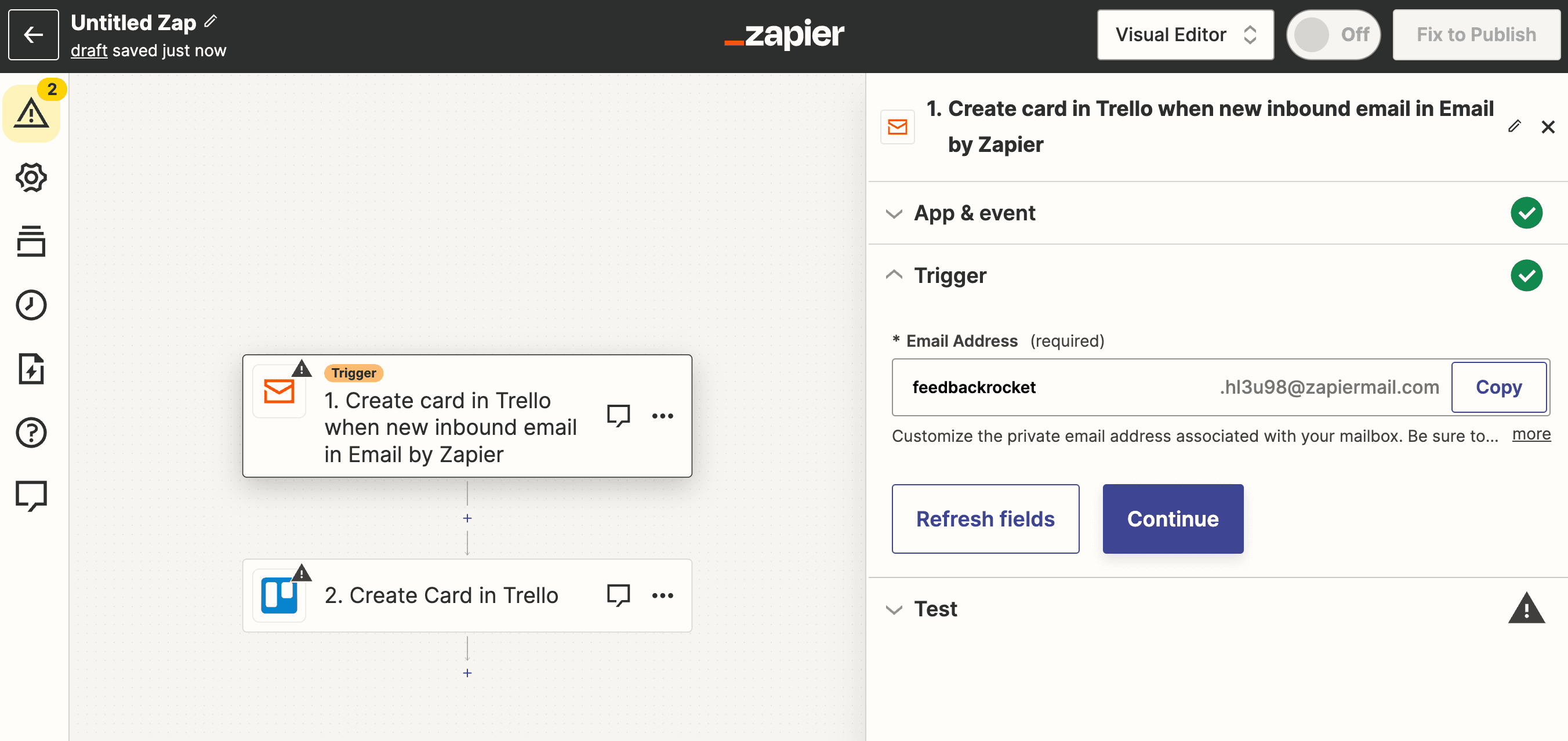Open the Visual Editor dropdown

[x=1185, y=35]
